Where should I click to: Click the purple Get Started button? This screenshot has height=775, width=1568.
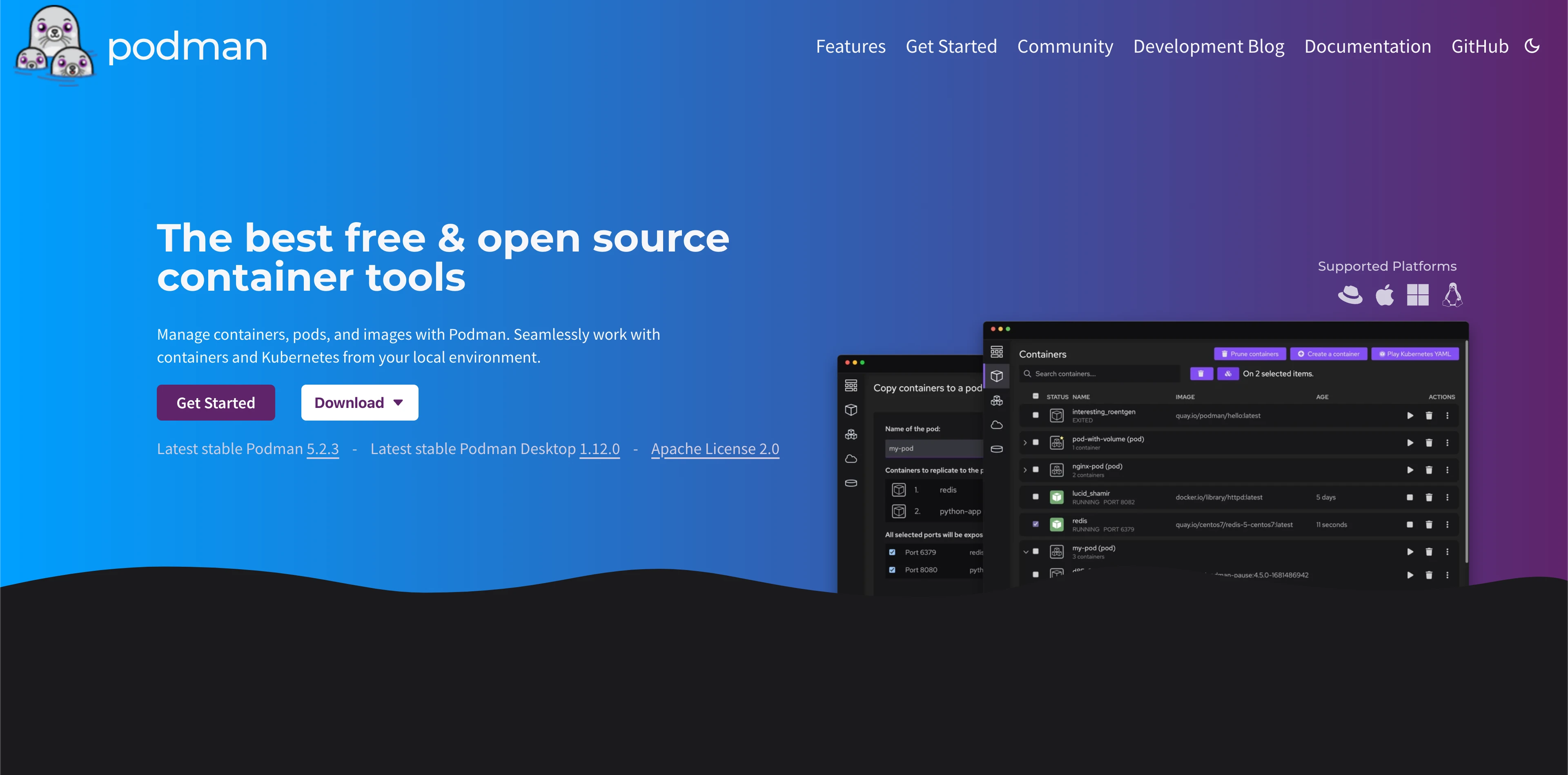[x=216, y=403]
